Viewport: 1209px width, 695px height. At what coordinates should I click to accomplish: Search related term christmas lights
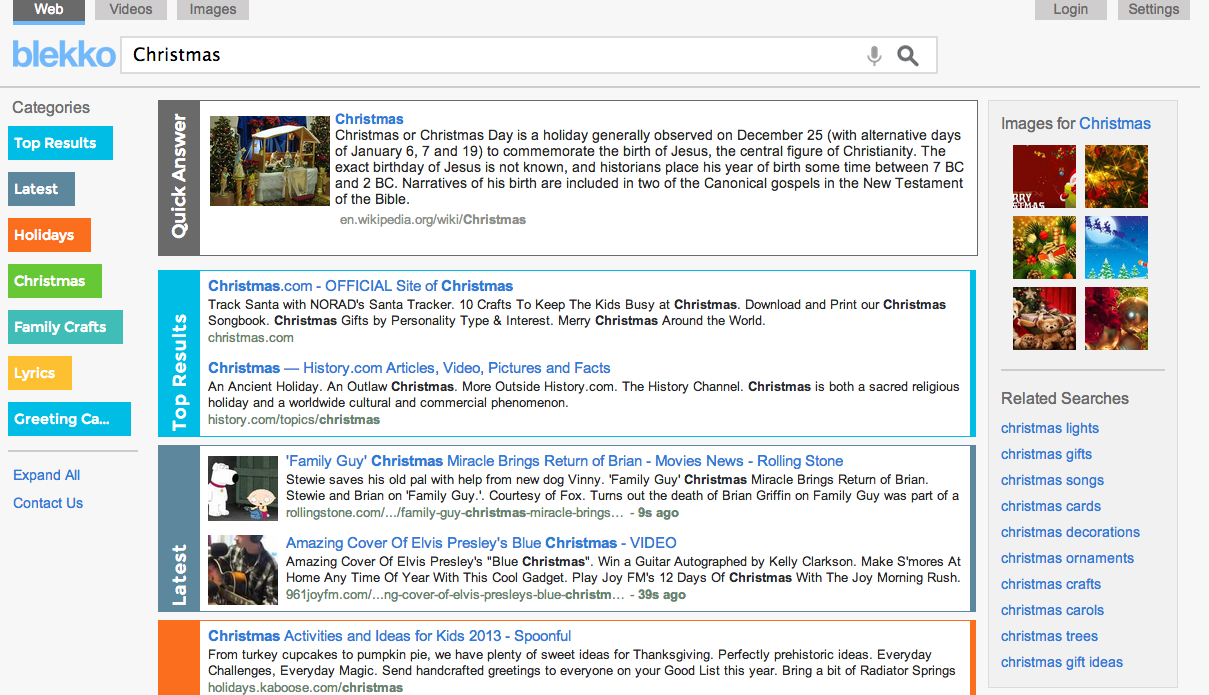pos(1050,428)
